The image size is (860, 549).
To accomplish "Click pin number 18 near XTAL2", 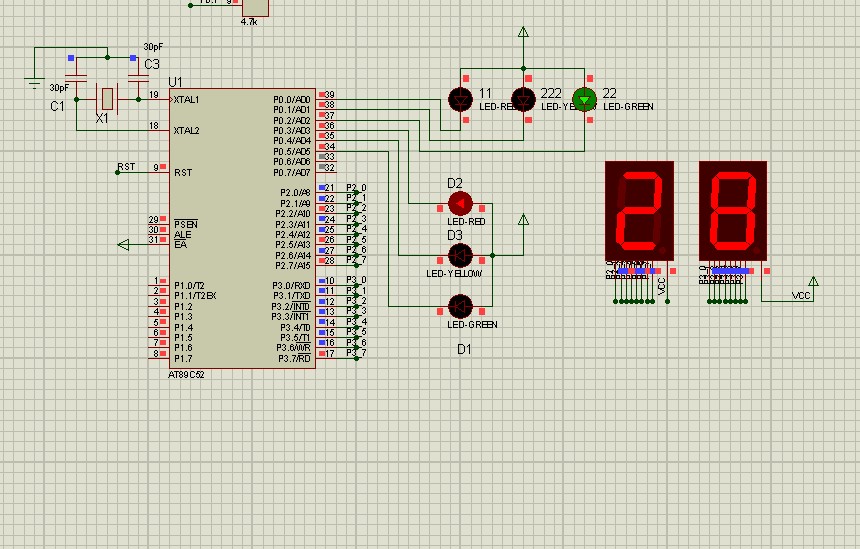I will 154,126.
